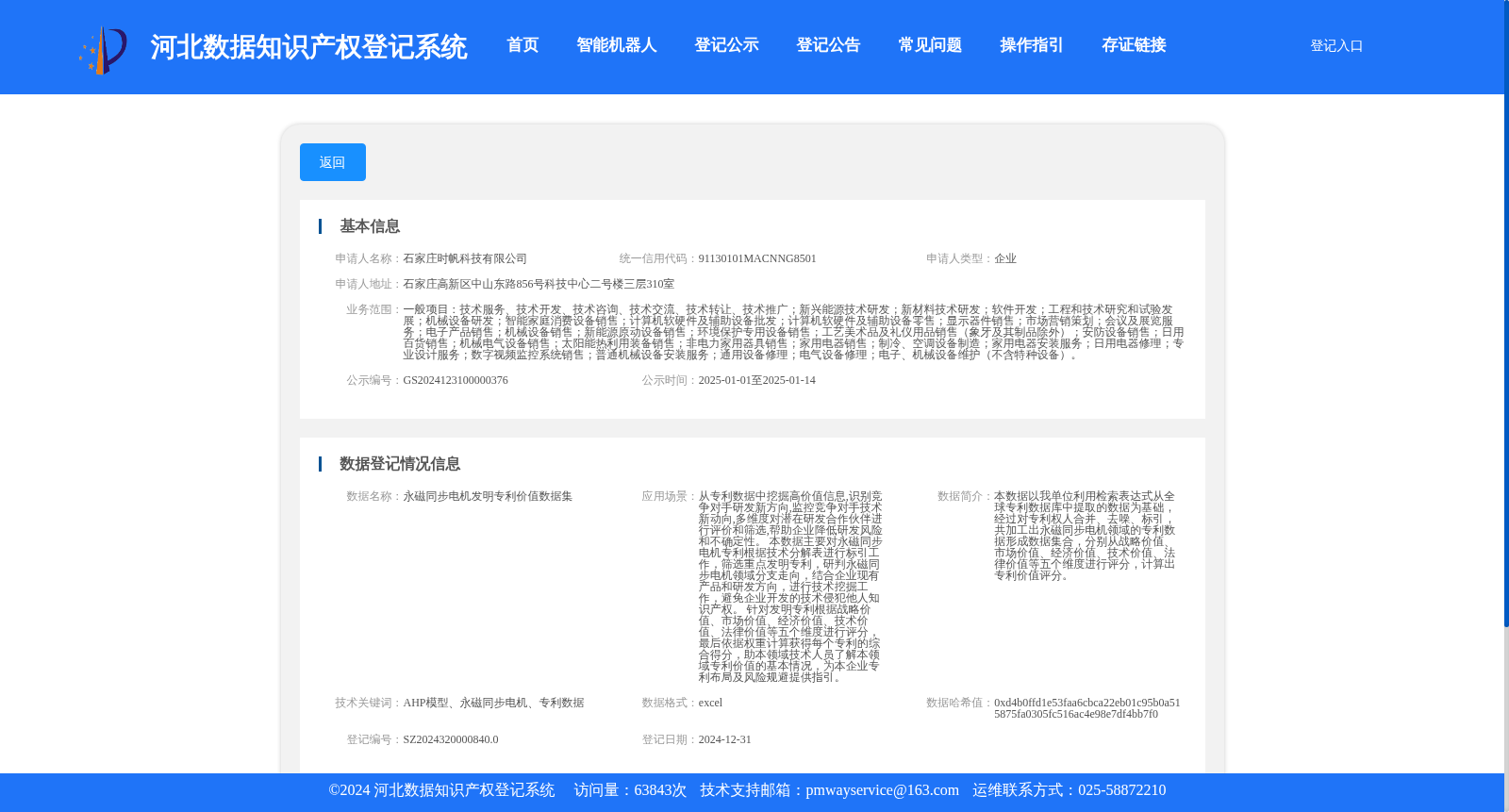1509x812 pixels.
Task: Click the 应用场景 description paragraph
Action: point(790,587)
